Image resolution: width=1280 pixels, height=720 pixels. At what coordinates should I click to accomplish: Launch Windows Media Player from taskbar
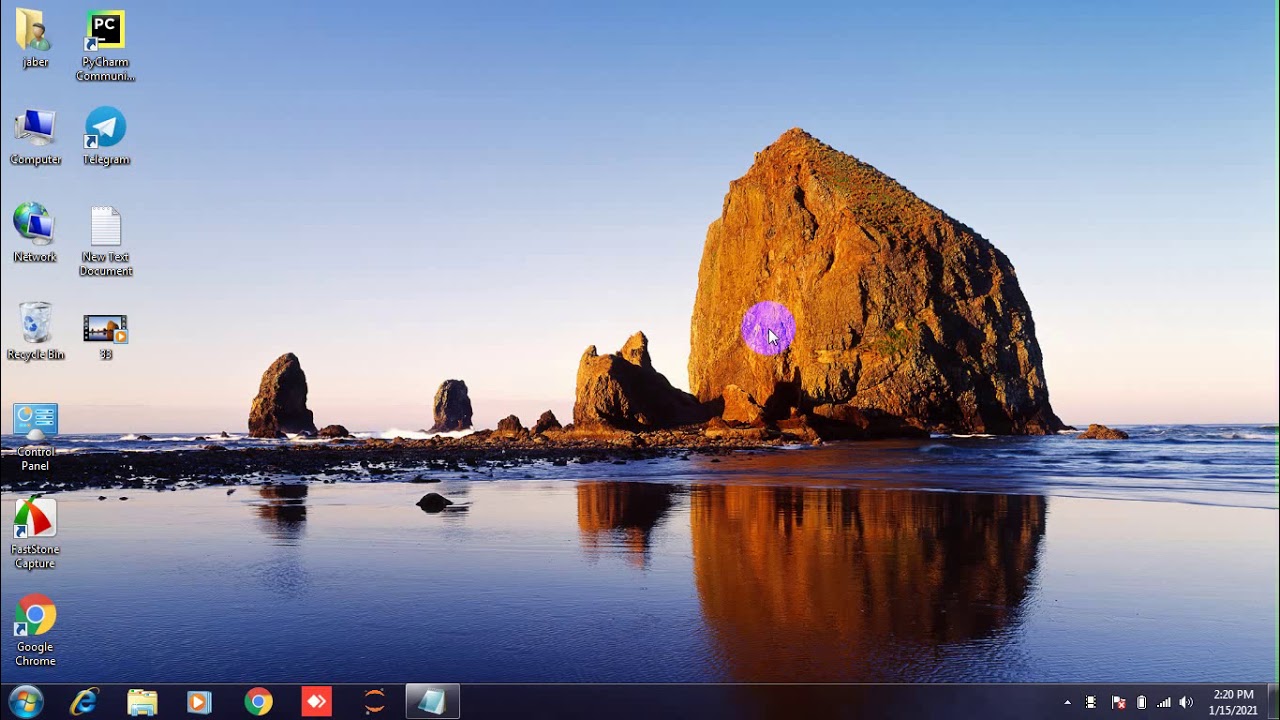pos(199,702)
